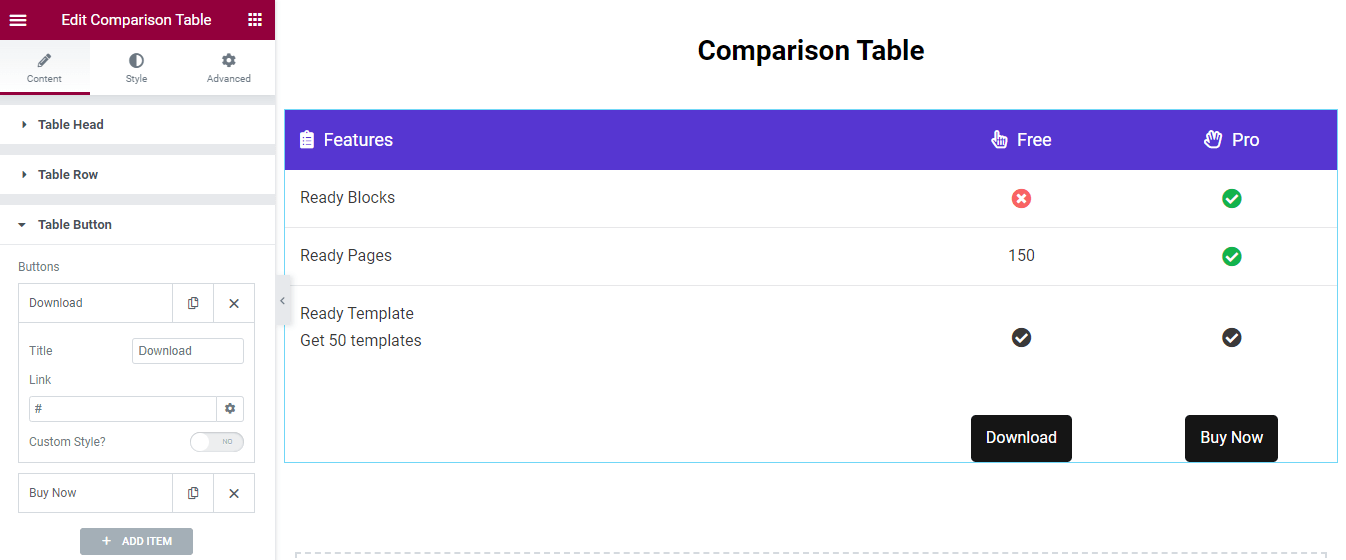The width and height of the screenshot is (1346, 560).
Task: Open link options gear icon
Action: 230,409
